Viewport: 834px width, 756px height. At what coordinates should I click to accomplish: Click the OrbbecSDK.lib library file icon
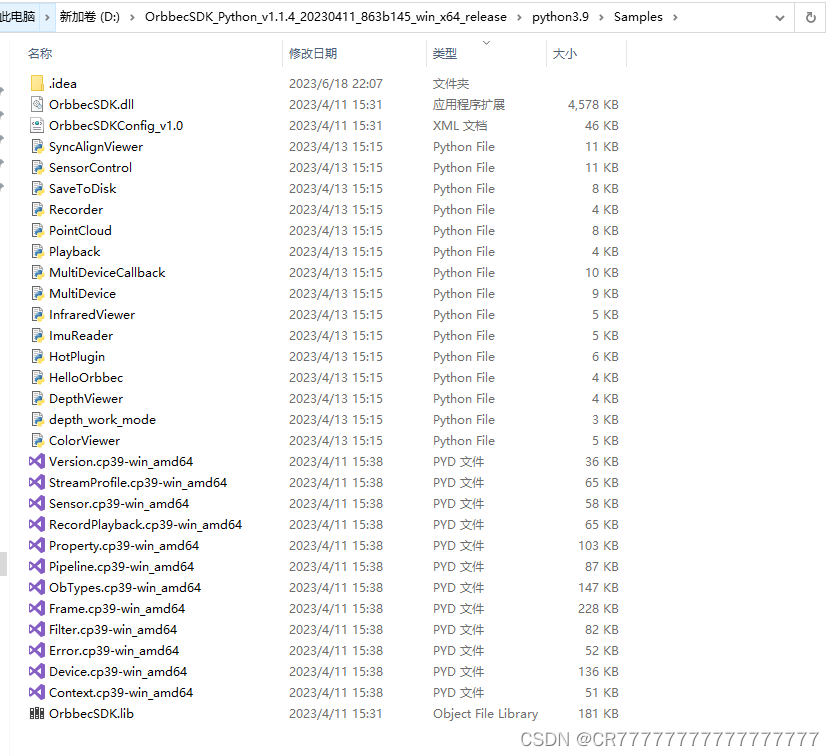click(x=37, y=713)
